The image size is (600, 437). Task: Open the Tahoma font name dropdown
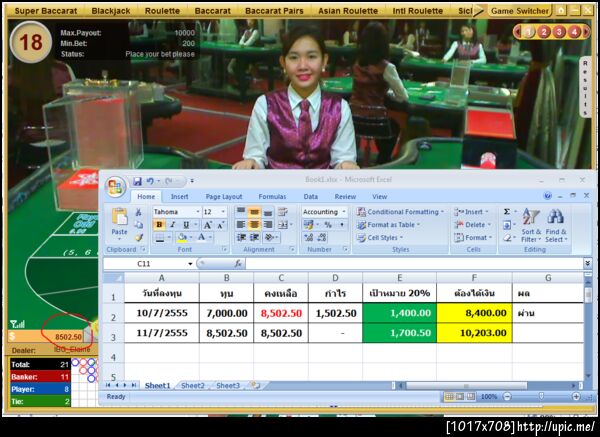pyautogui.click(x=198, y=212)
